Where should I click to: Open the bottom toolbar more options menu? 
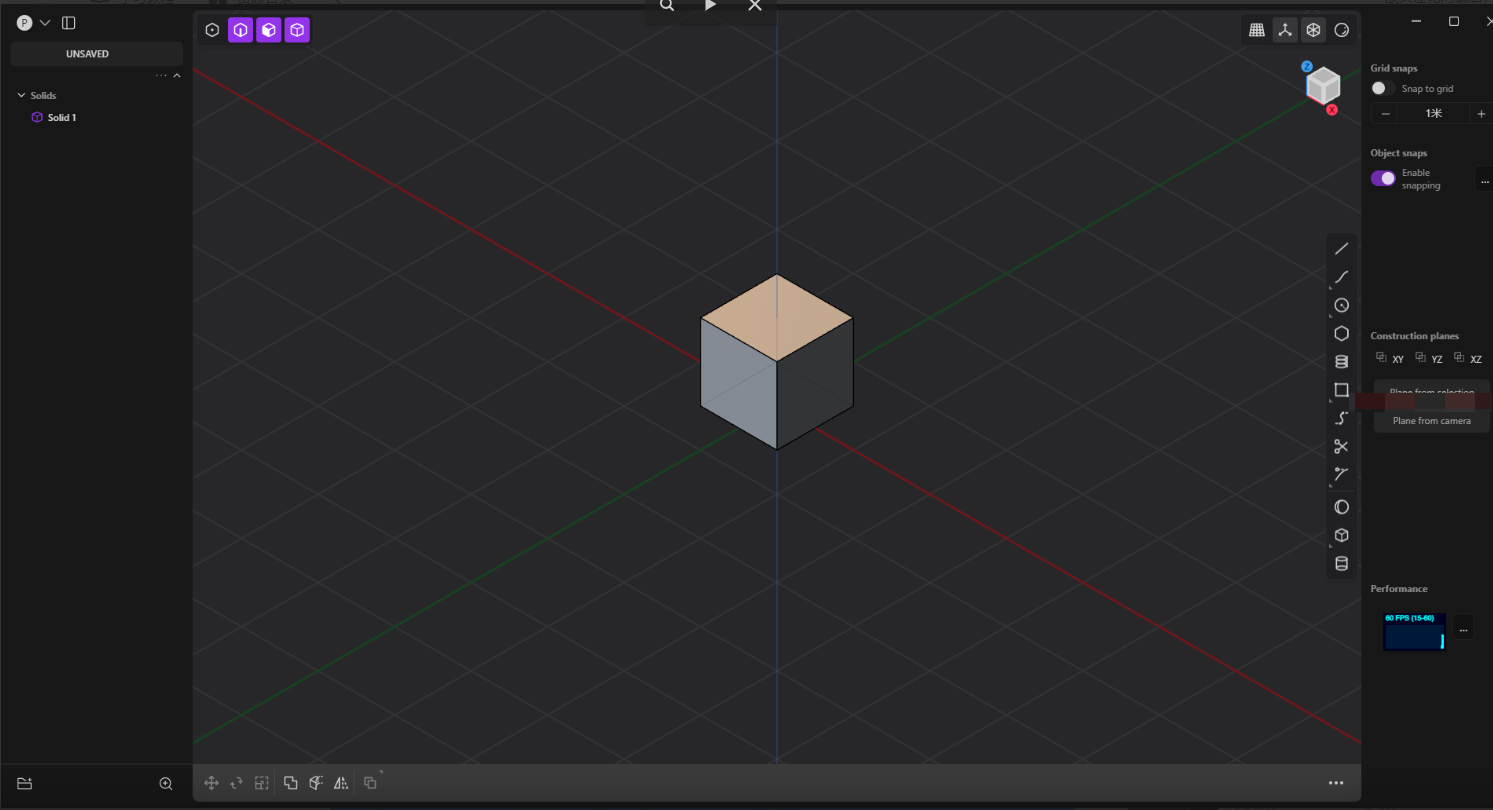click(x=1336, y=783)
